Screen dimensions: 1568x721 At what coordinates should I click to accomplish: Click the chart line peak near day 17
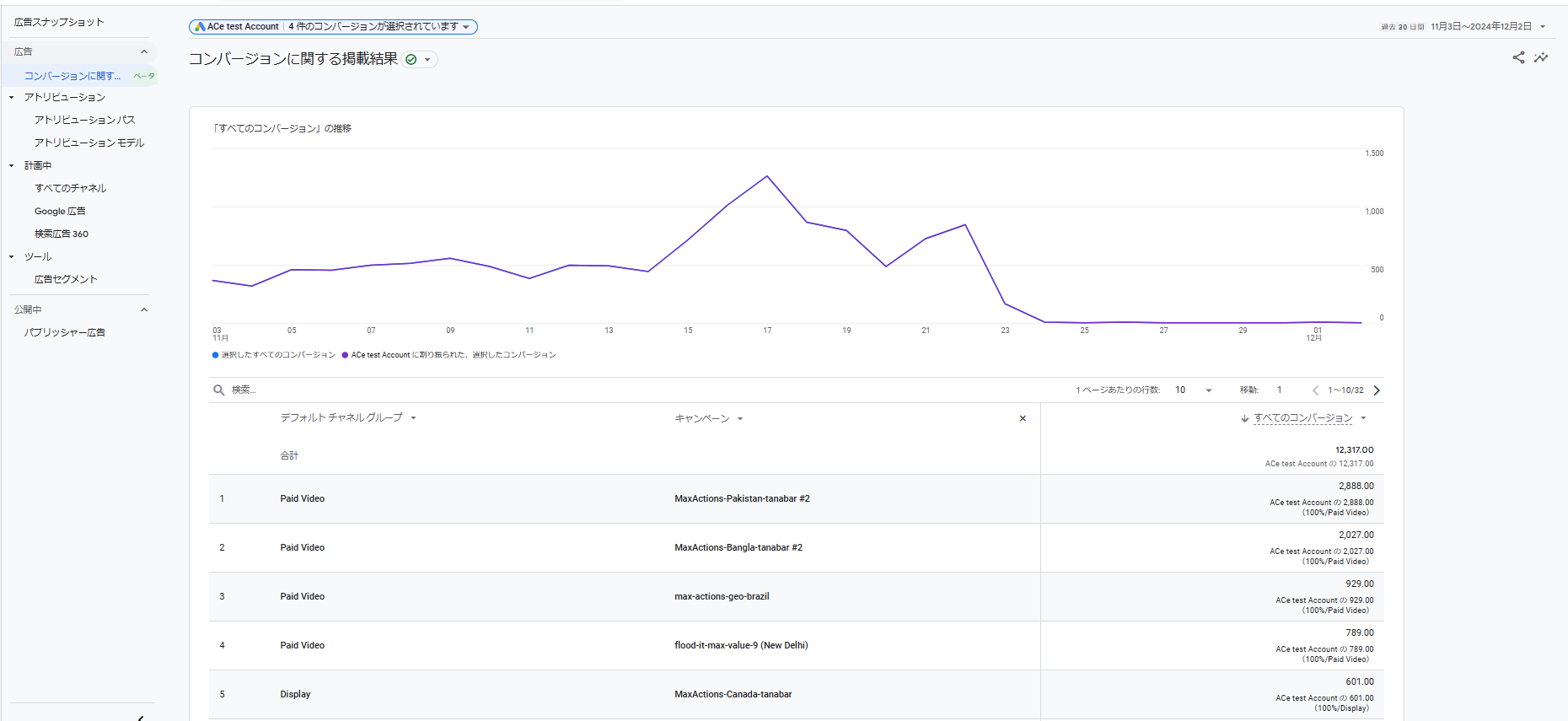pos(767,176)
